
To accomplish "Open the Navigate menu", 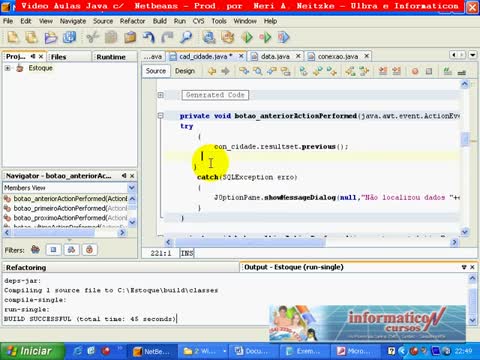I will (73, 21).
